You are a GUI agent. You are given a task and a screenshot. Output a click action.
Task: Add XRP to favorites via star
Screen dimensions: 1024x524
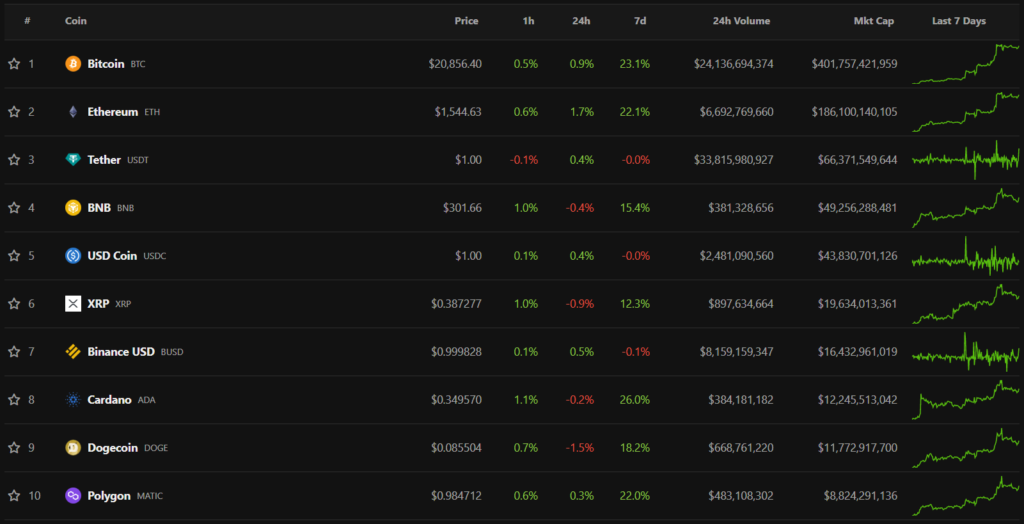point(14,304)
